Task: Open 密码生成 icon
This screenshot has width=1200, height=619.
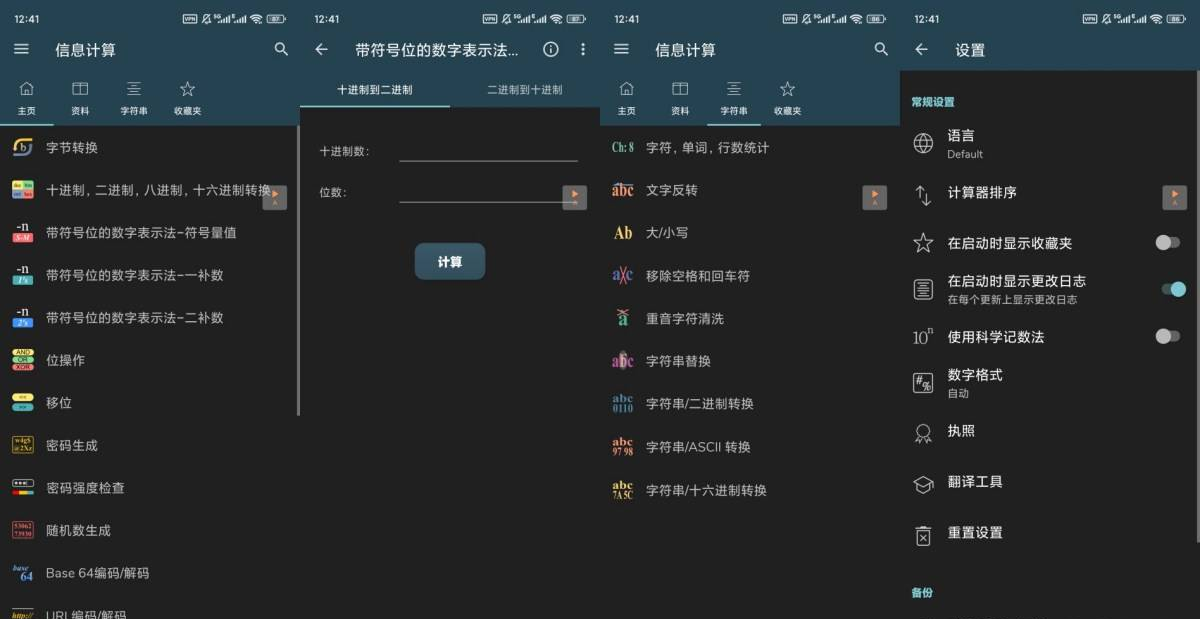Action: [x=23, y=445]
